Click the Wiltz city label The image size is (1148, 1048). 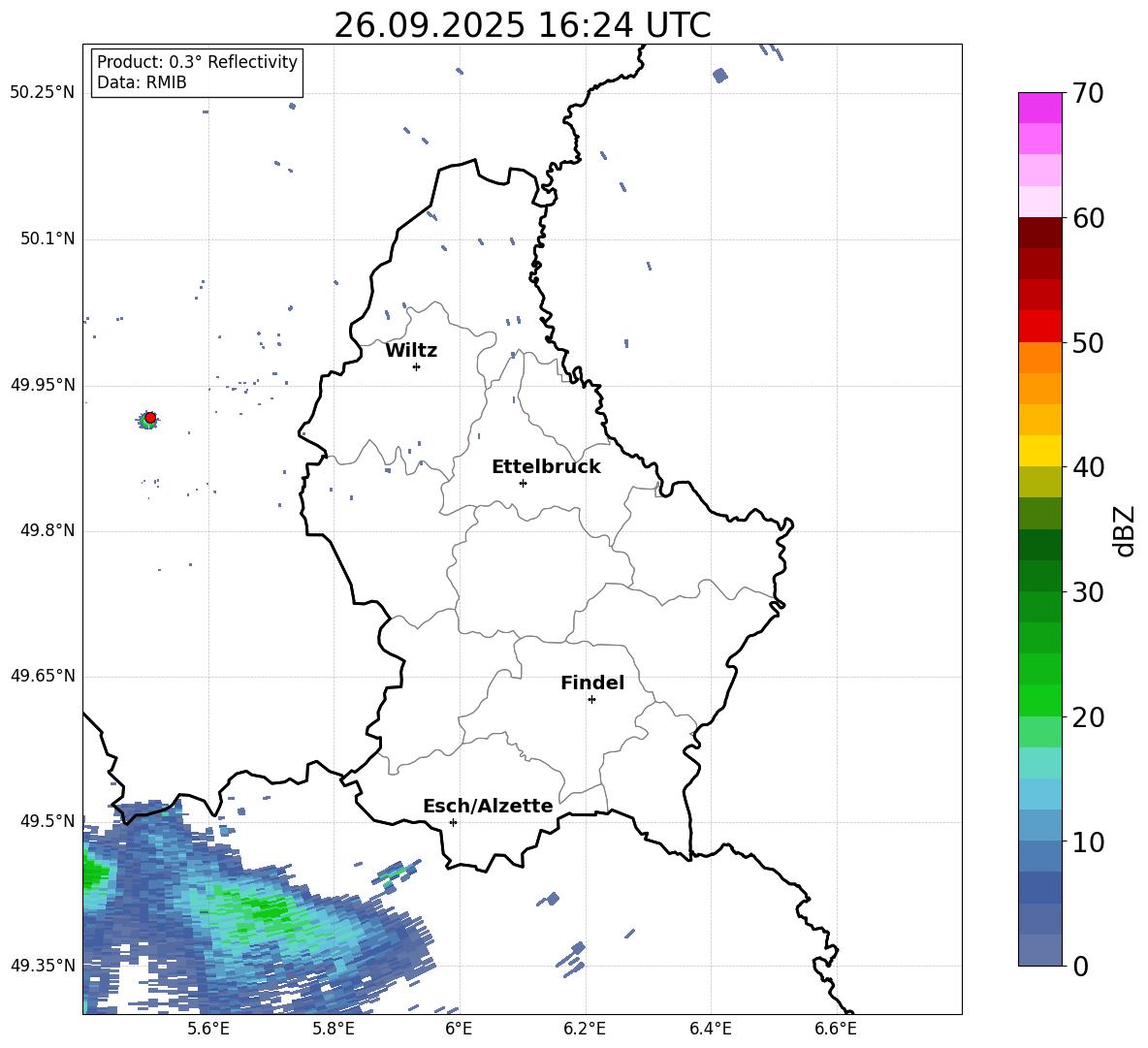(x=411, y=351)
